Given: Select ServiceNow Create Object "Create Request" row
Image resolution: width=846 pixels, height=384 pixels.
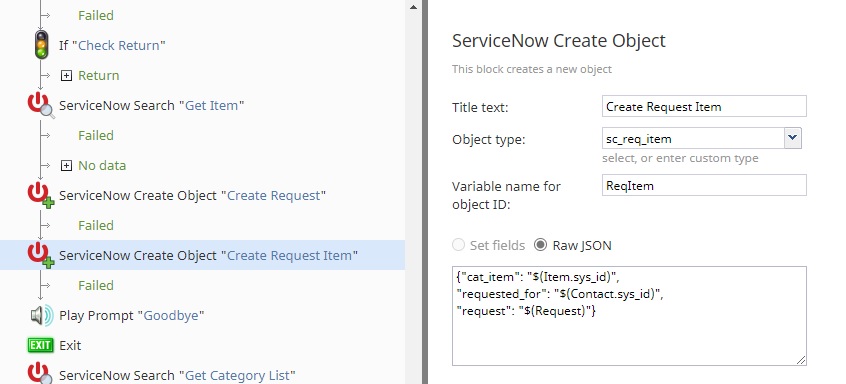Looking at the screenshot, I should pos(193,195).
